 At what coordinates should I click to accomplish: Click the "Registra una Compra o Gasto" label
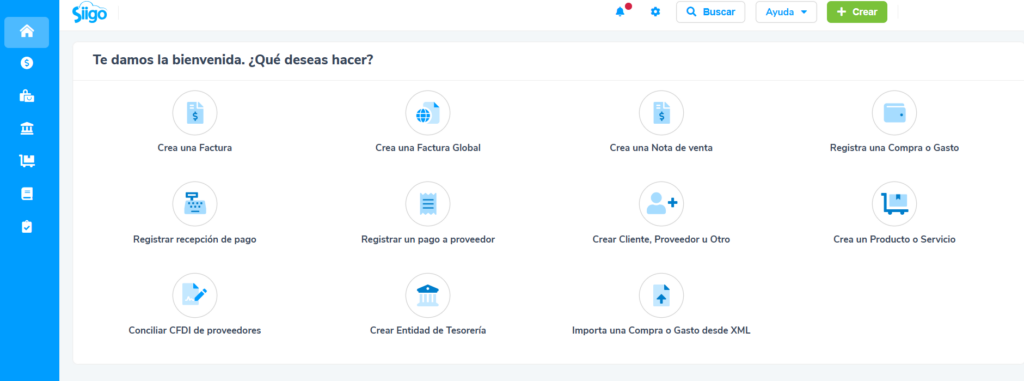tap(894, 148)
